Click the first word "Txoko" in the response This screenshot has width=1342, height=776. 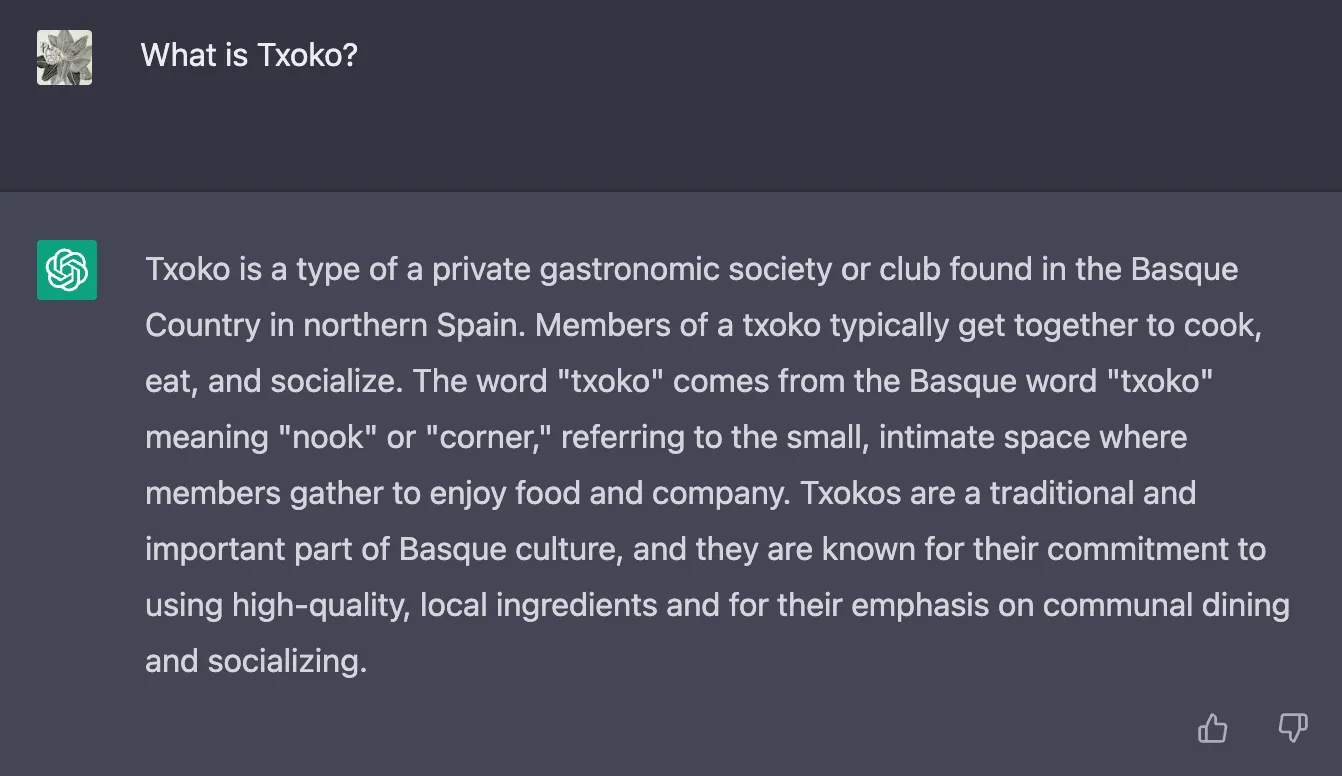pos(188,269)
